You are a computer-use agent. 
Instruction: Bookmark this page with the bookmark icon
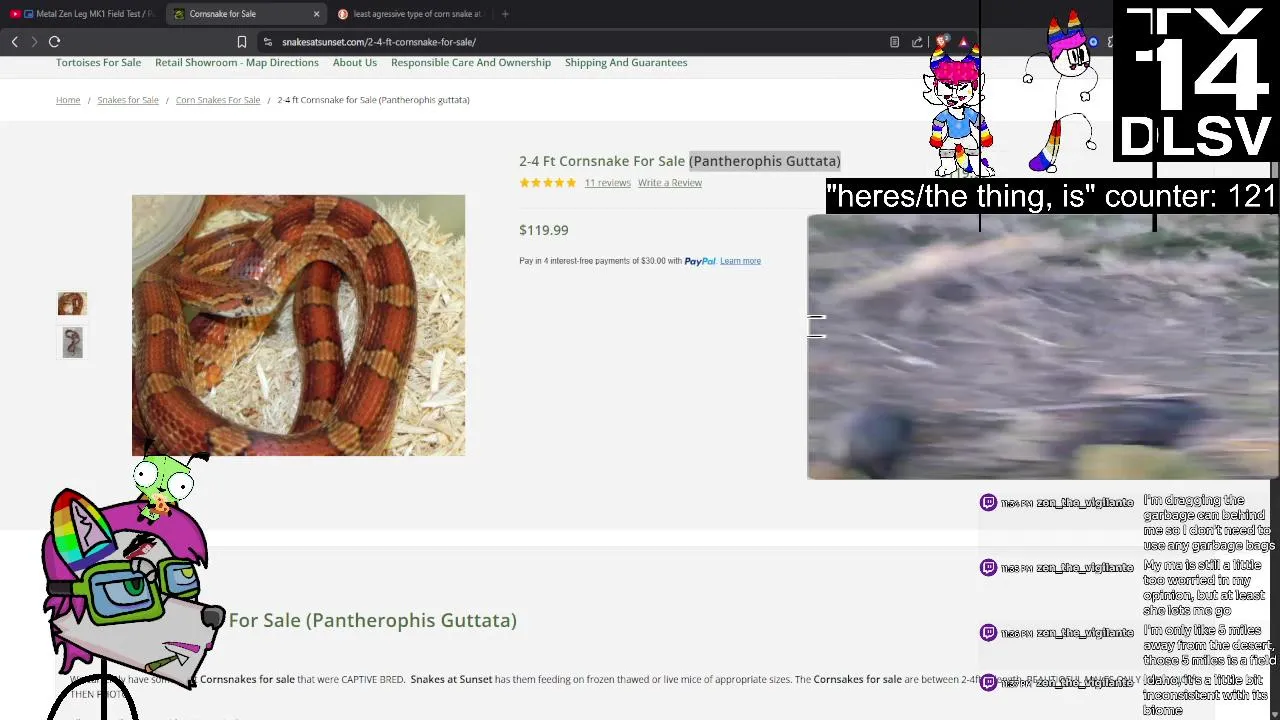tap(241, 42)
